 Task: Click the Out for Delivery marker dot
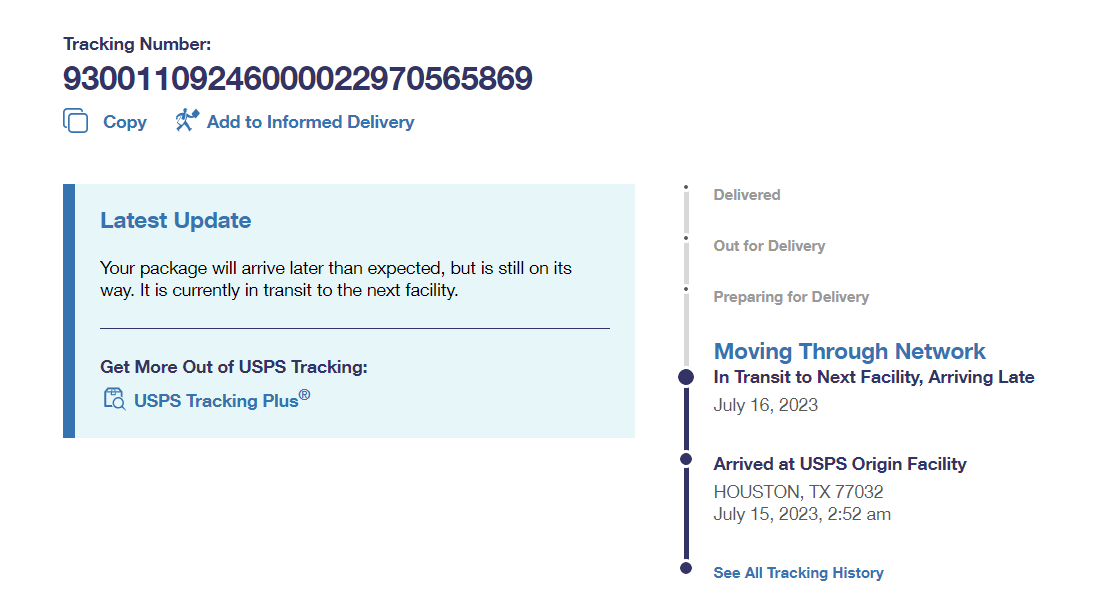686,238
